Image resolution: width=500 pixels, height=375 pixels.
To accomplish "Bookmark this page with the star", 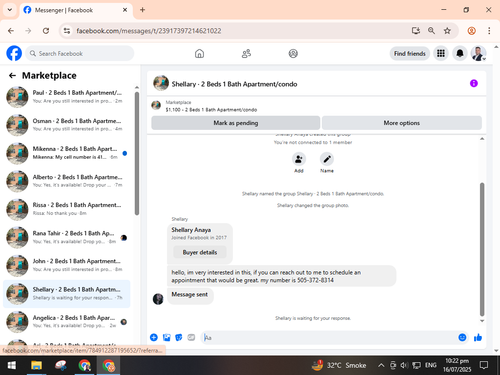I will 447,31.
